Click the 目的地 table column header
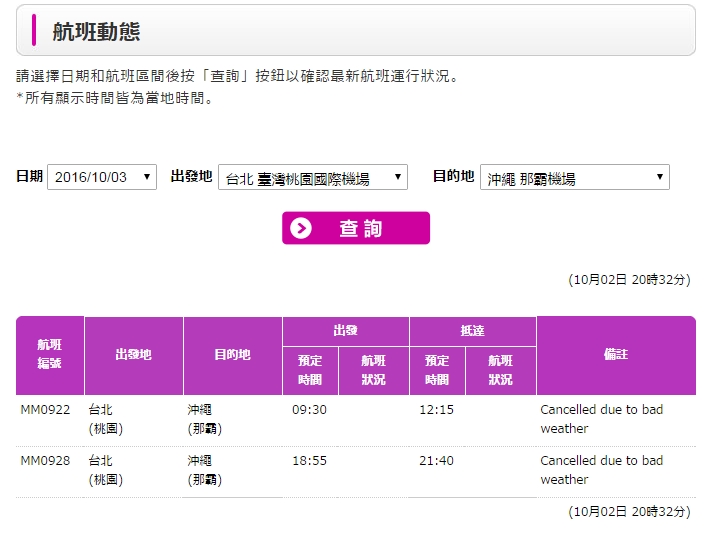This screenshot has height=541, width=725. (x=233, y=355)
